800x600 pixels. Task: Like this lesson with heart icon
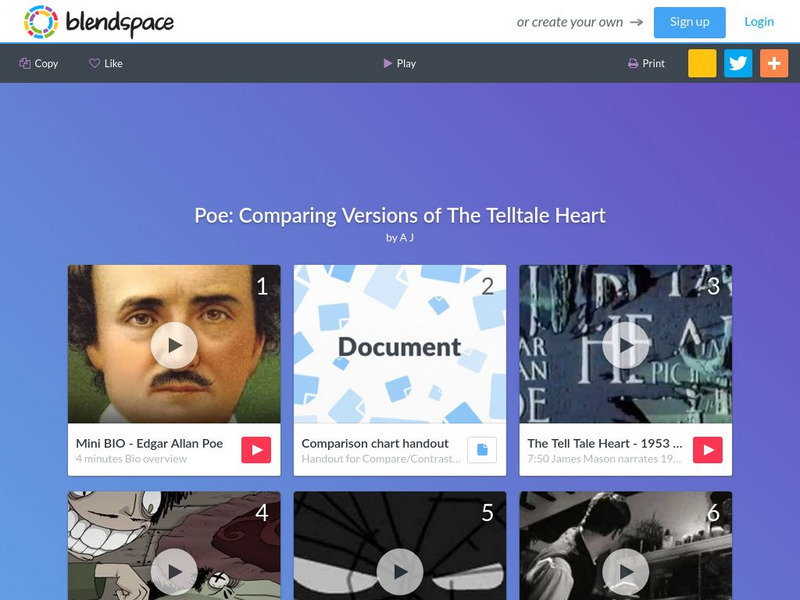106,63
